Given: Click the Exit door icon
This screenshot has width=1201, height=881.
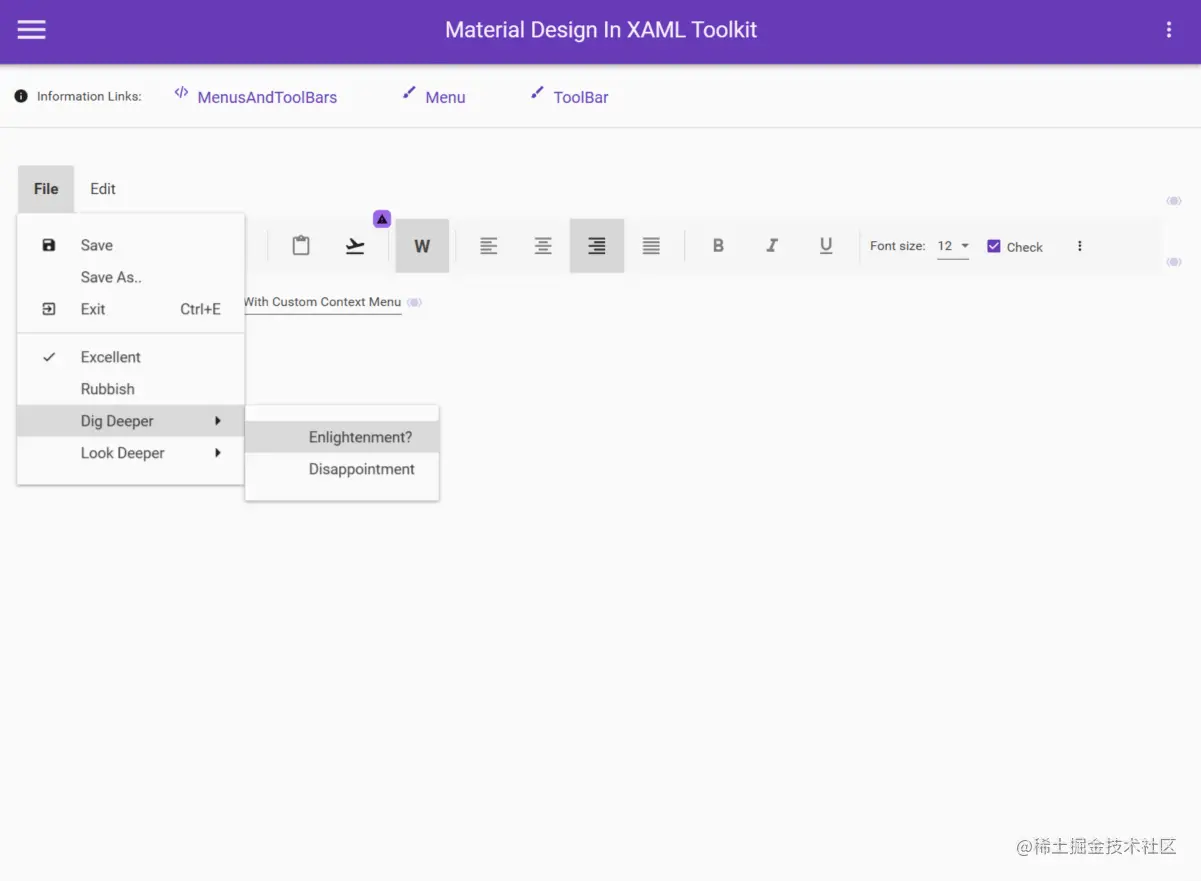Looking at the screenshot, I should pyautogui.click(x=49, y=309).
